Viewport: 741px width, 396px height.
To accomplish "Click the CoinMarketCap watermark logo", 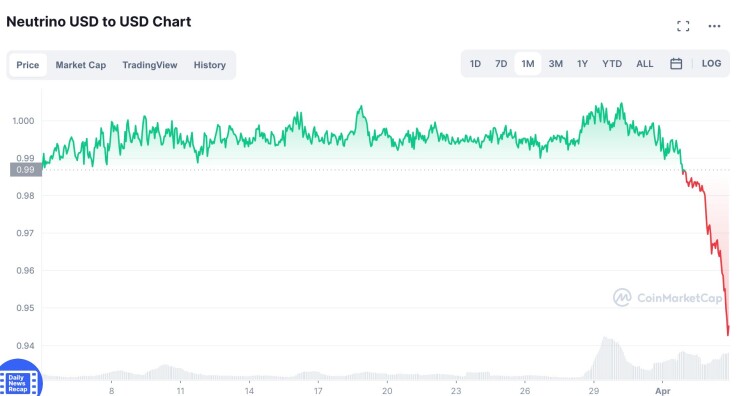I will [x=667, y=298].
